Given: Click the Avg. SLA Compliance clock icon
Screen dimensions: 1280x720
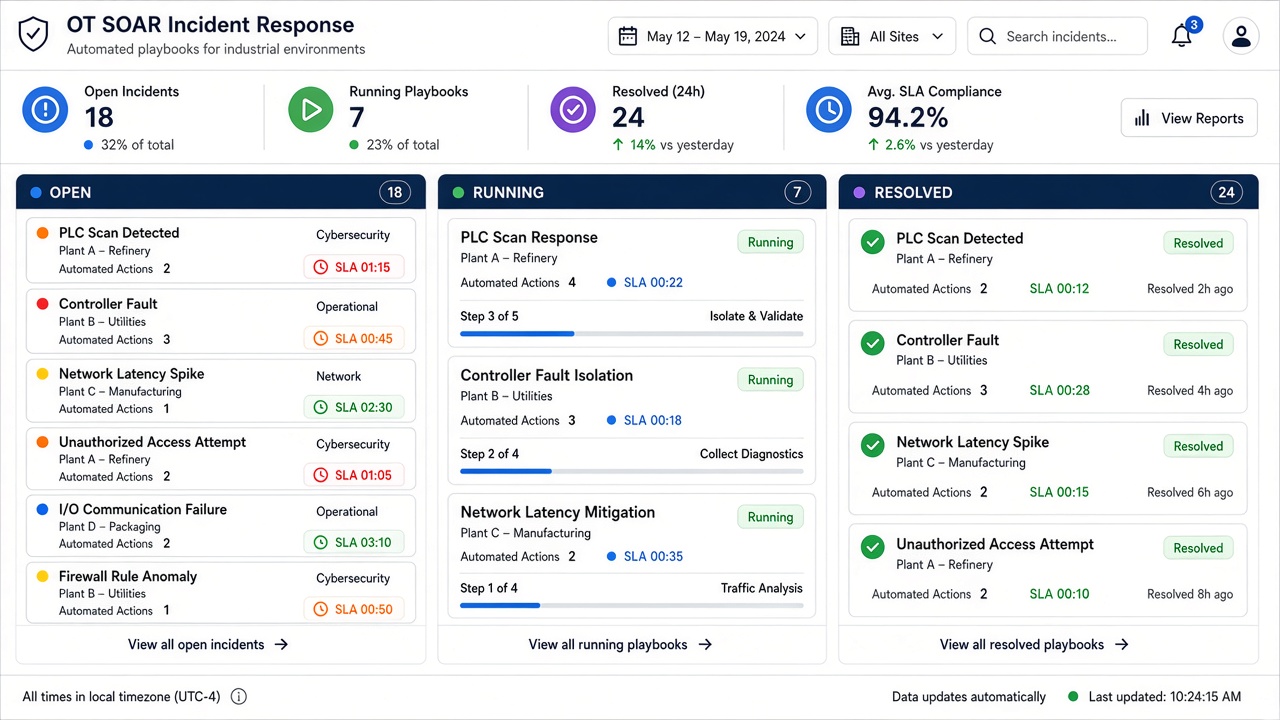Looking at the screenshot, I should (829, 110).
